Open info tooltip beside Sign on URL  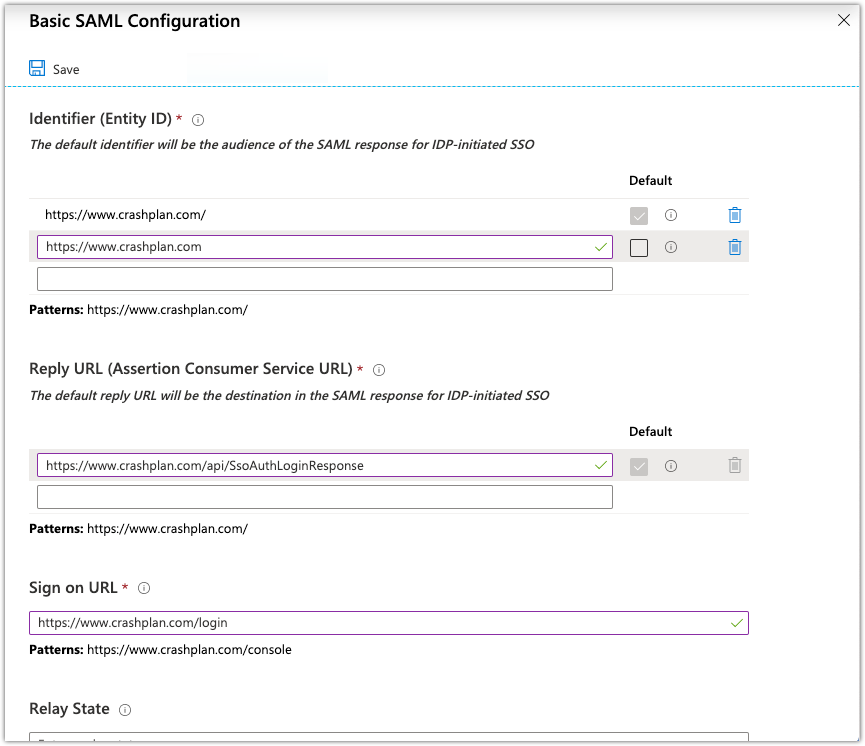[144, 588]
